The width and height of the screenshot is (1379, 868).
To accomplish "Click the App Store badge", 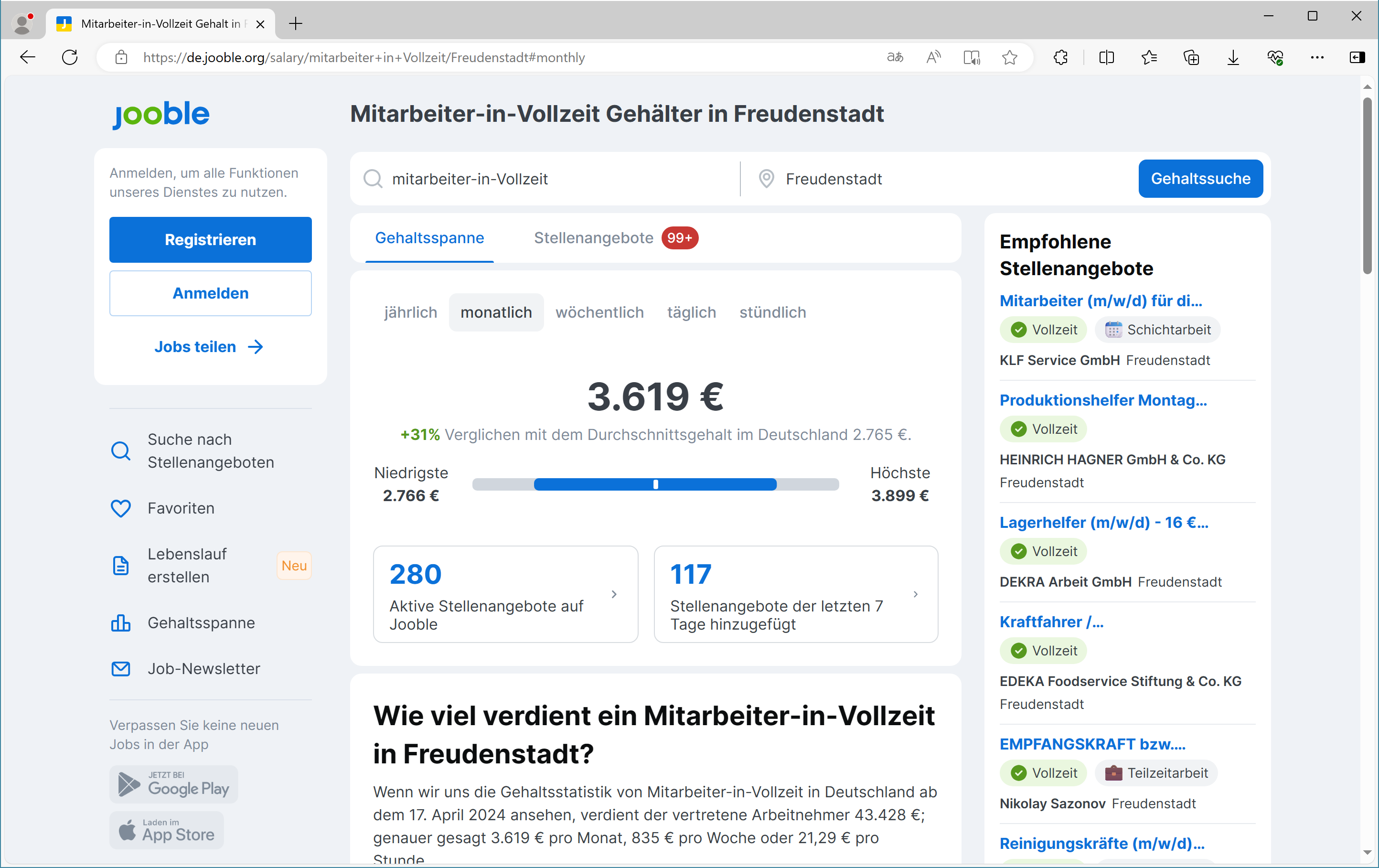I will (x=167, y=830).
